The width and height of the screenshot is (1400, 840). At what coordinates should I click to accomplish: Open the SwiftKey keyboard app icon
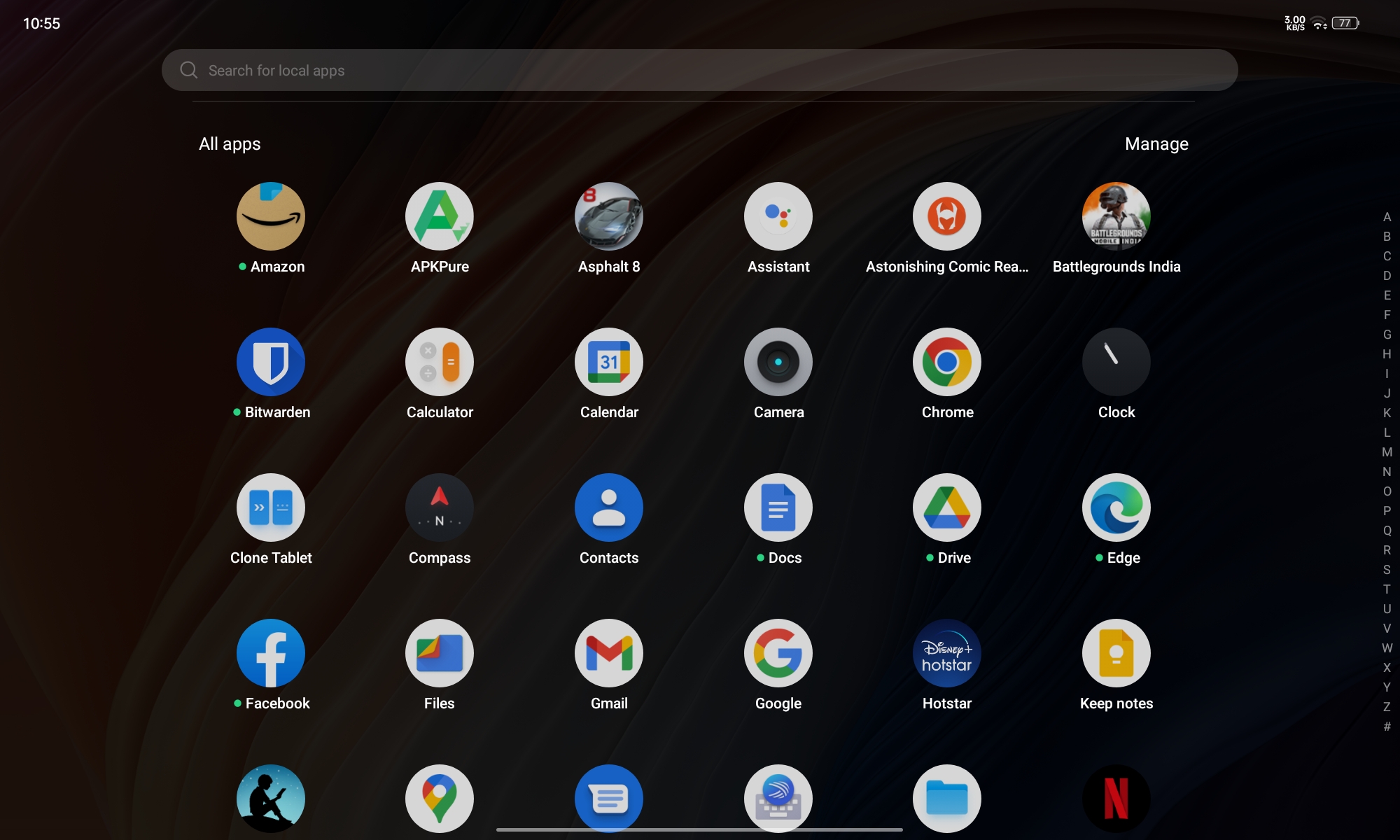coord(778,799)
